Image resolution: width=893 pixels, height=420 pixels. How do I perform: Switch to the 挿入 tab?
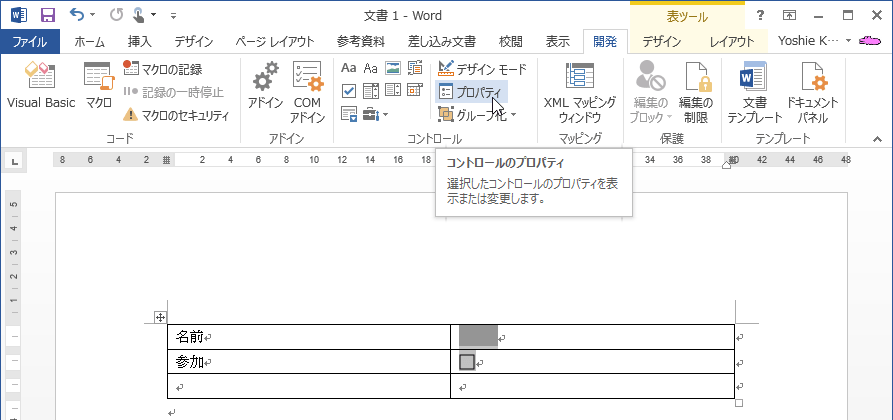tap(140, 41)
